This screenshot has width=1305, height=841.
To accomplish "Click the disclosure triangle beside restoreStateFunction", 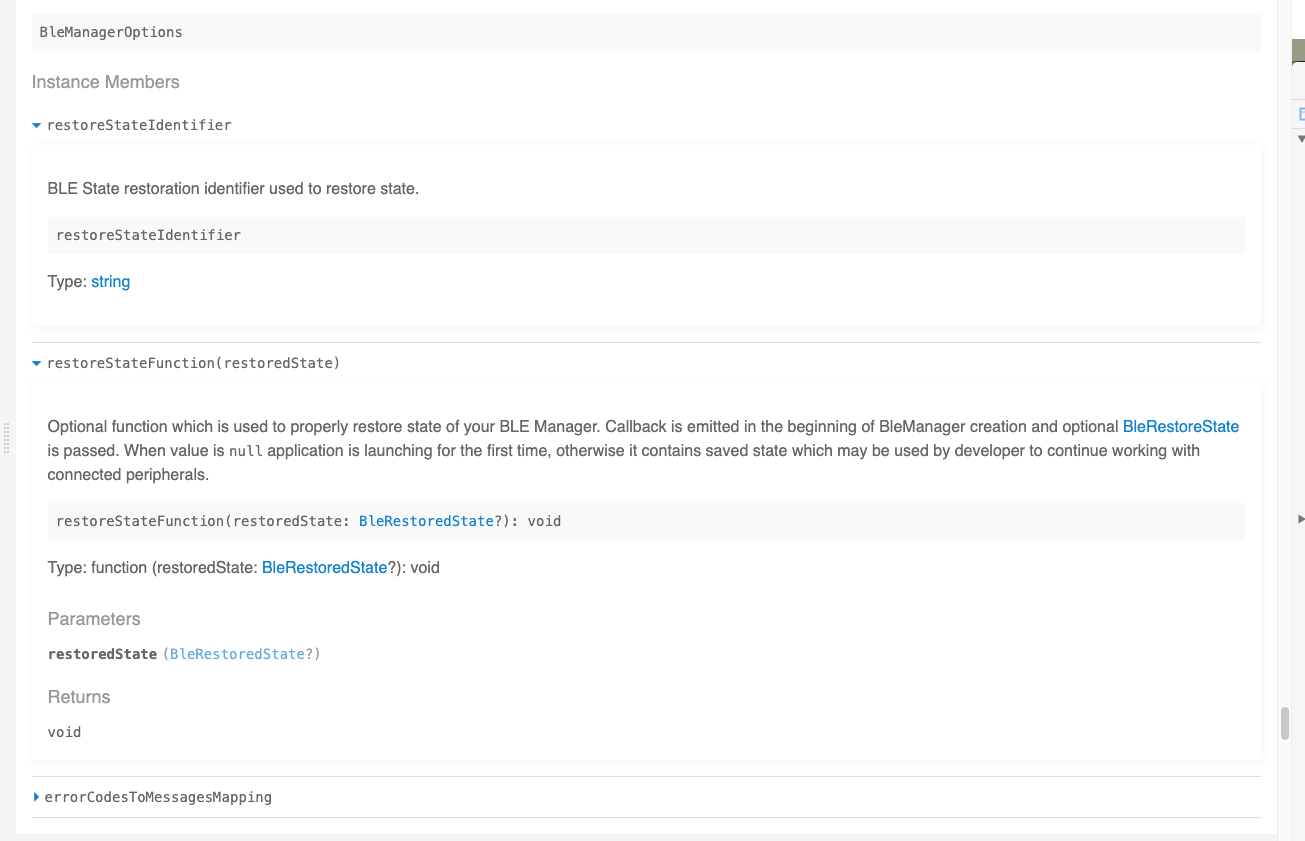I will pos(36,363).
